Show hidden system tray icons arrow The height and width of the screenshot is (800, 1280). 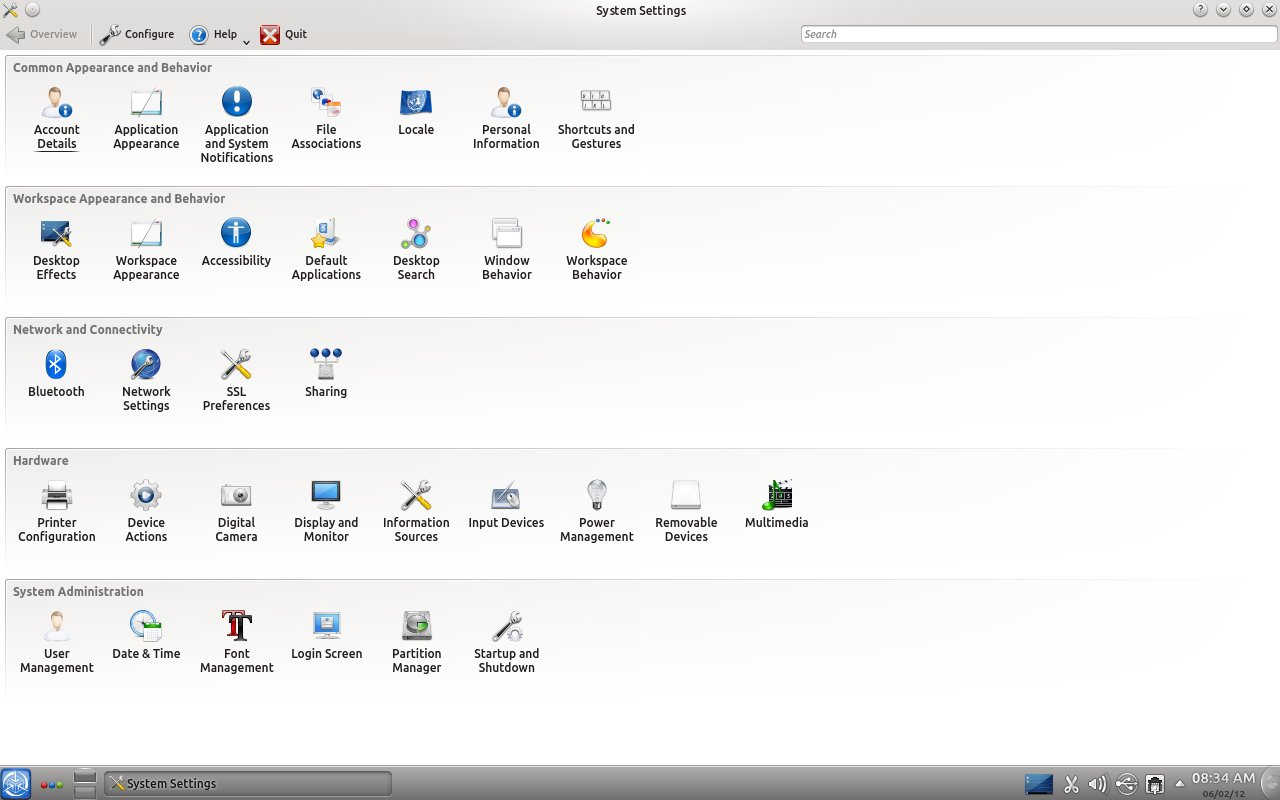click(x=1179, y=783)
